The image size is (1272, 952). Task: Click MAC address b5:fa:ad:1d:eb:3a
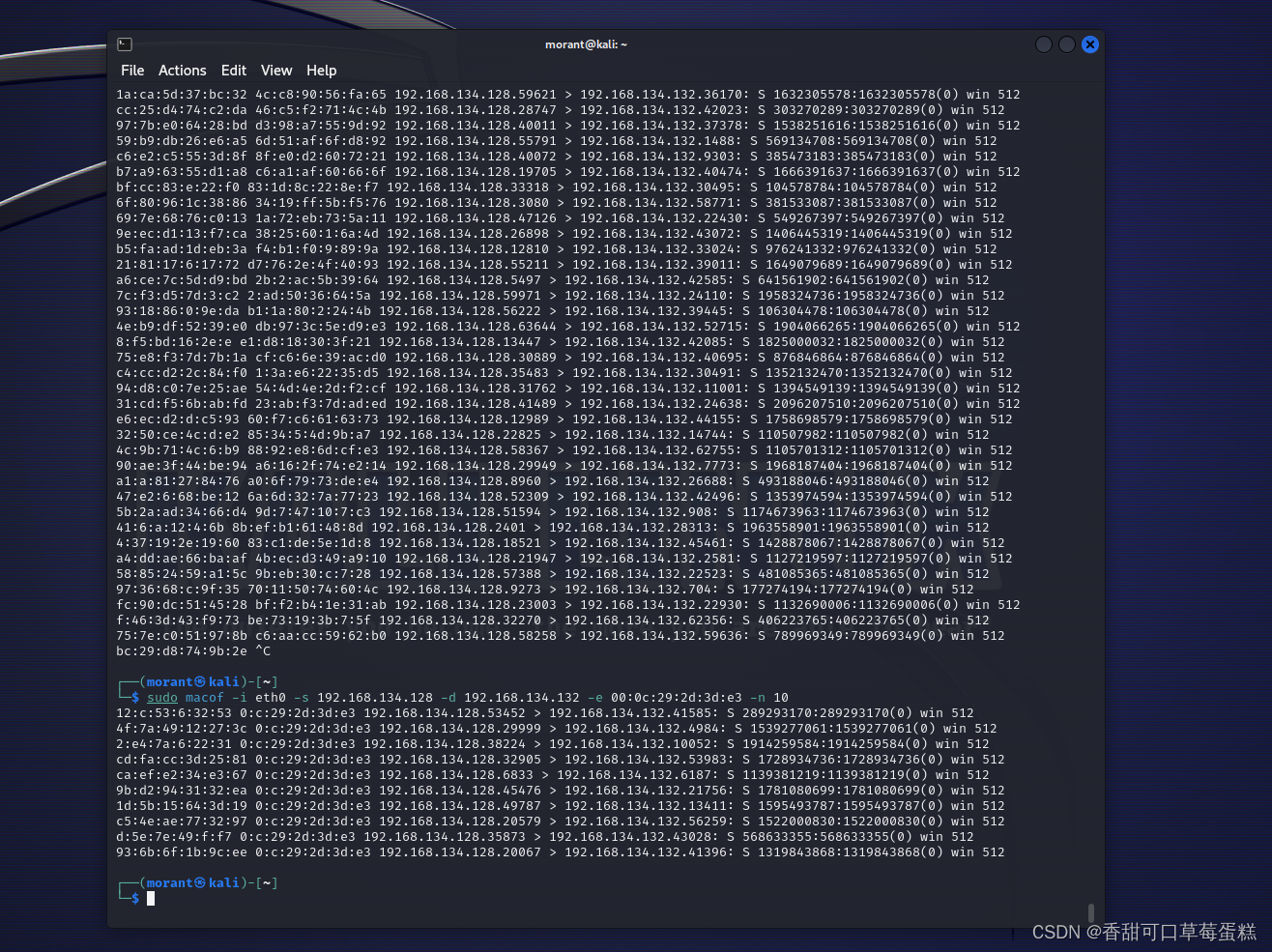tap(182, 249)
